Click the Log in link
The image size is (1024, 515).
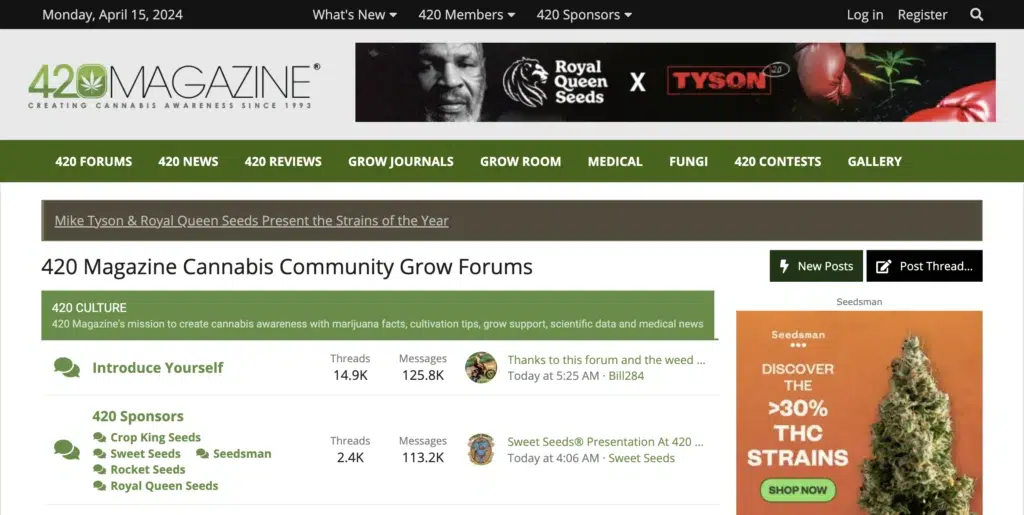pyautogui.click(x=865, y=14)
